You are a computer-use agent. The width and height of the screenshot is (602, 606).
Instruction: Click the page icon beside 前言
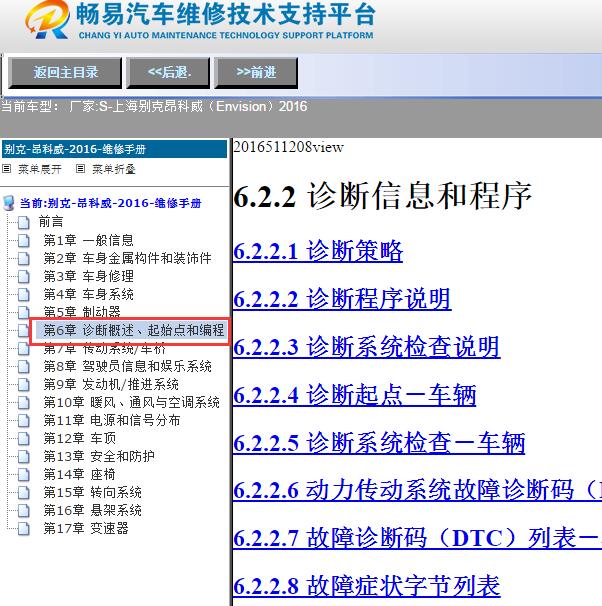[x=24, y=223]
